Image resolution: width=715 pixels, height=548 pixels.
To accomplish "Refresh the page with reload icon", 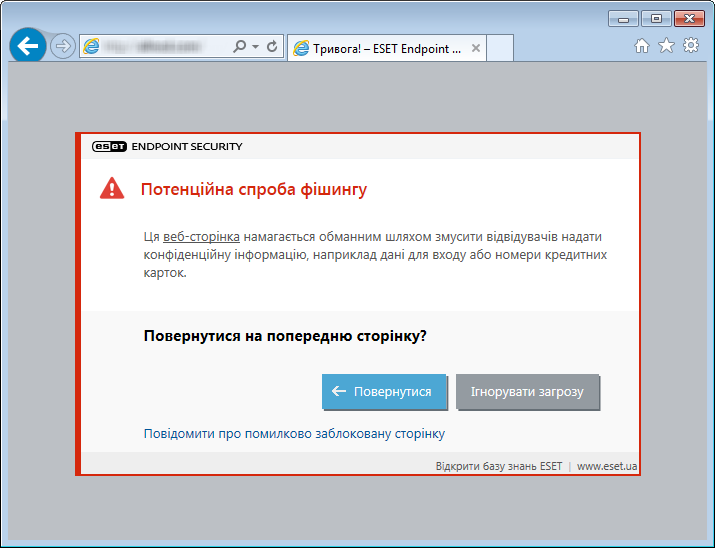I will (271, 47).
